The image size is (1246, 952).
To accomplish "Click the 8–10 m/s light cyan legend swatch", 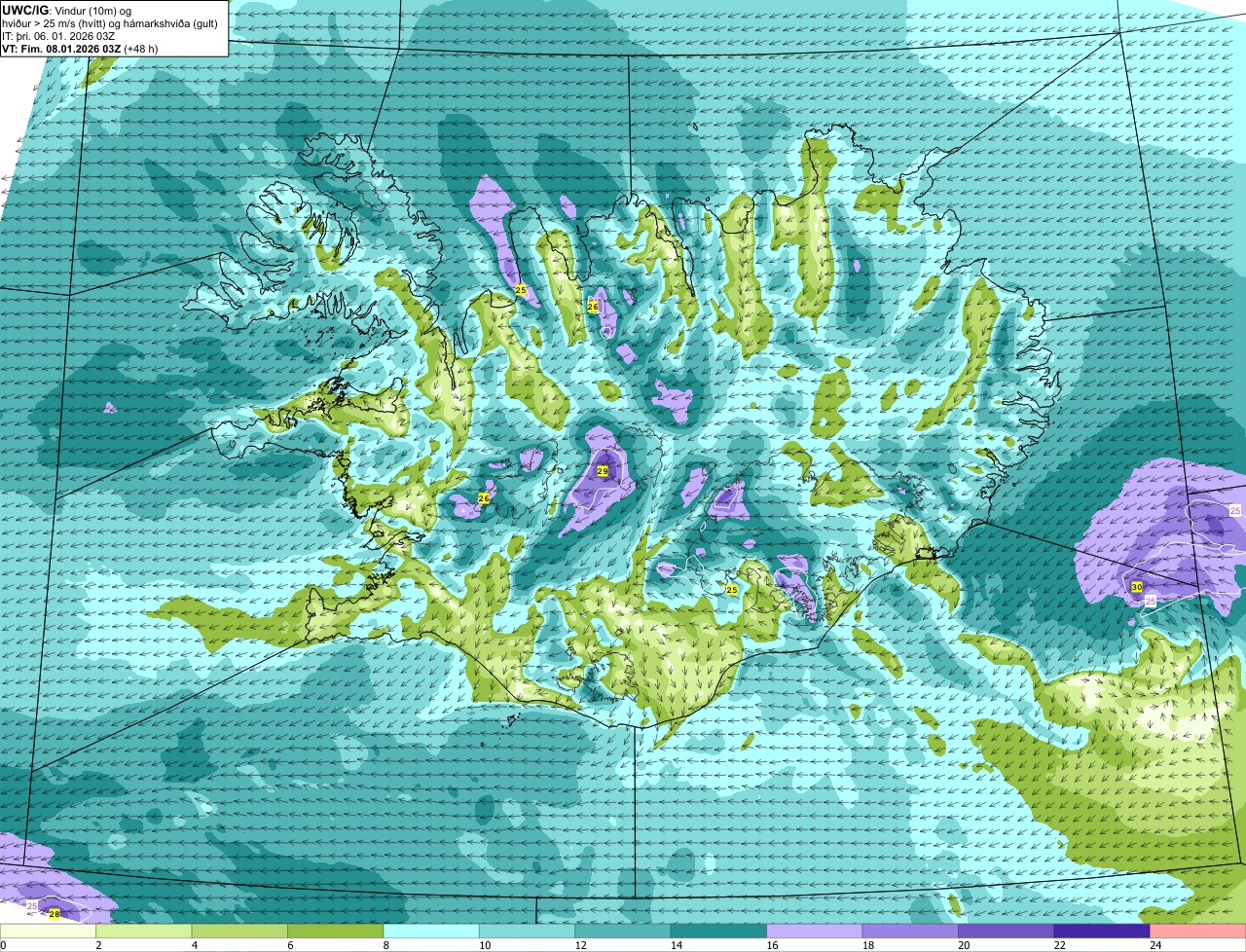I will coord(432,932).
